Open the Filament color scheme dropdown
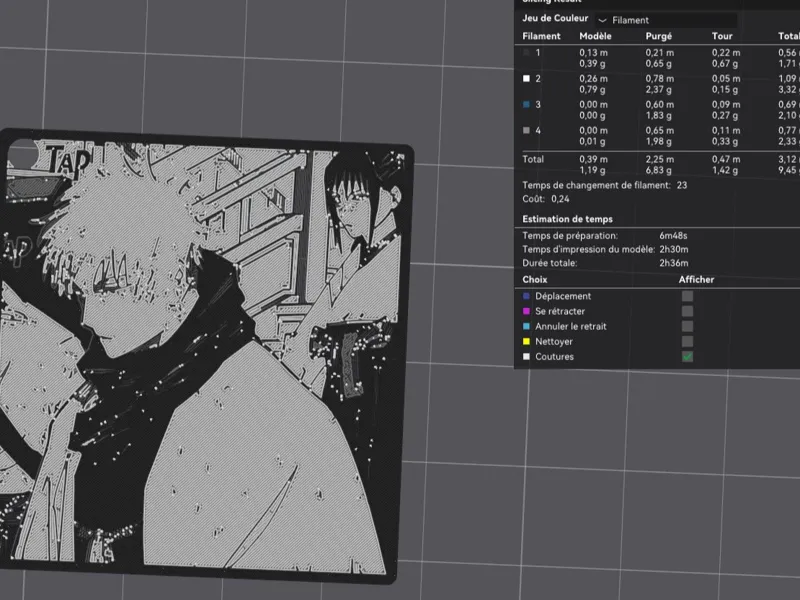The width and height of the screenshot is (800, 600). [x=666, y=20]
